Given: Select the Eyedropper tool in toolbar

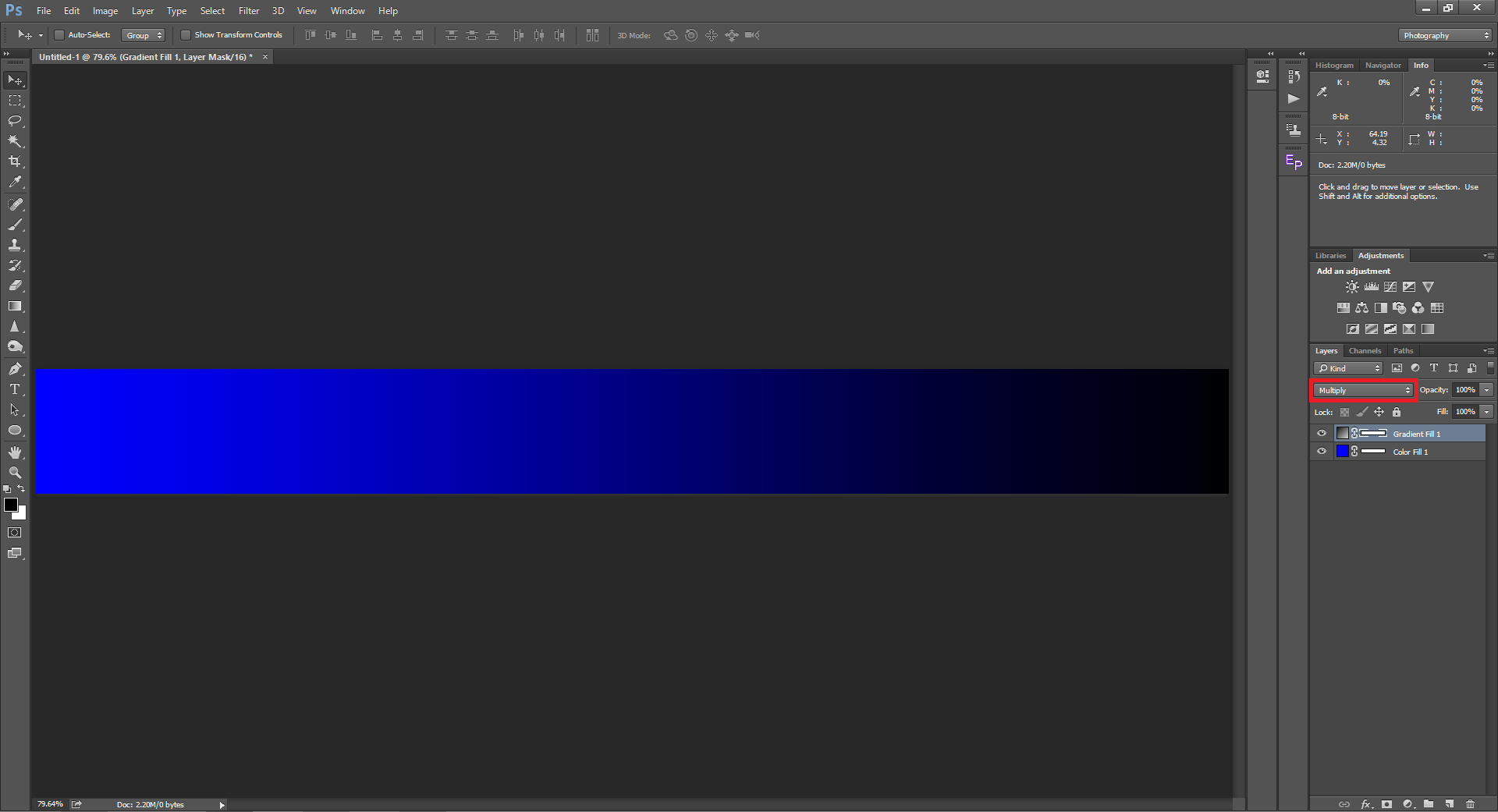Looking at the screenshot, I should [x=15, y=183].
